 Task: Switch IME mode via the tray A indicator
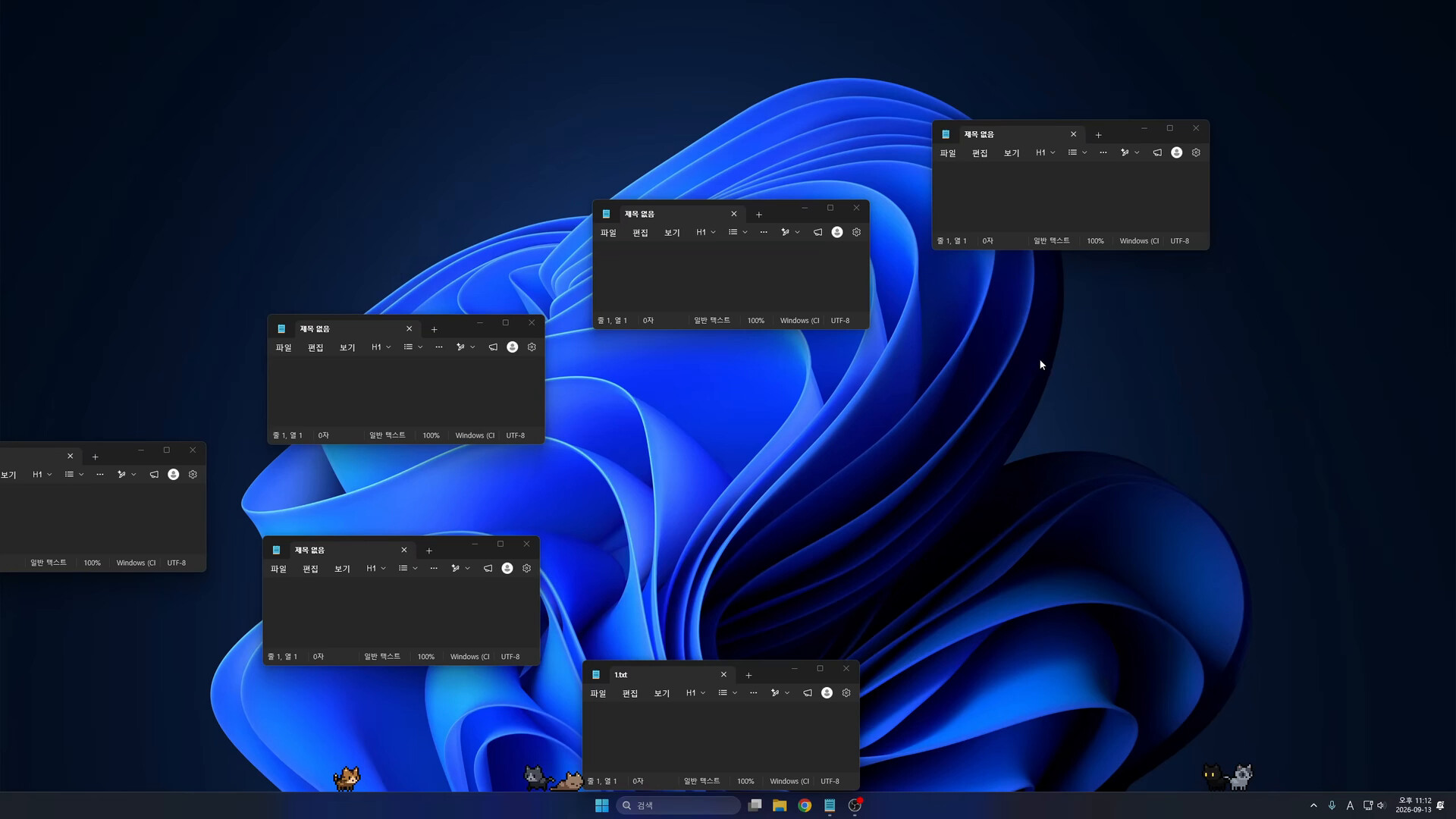click(1350, 805)
